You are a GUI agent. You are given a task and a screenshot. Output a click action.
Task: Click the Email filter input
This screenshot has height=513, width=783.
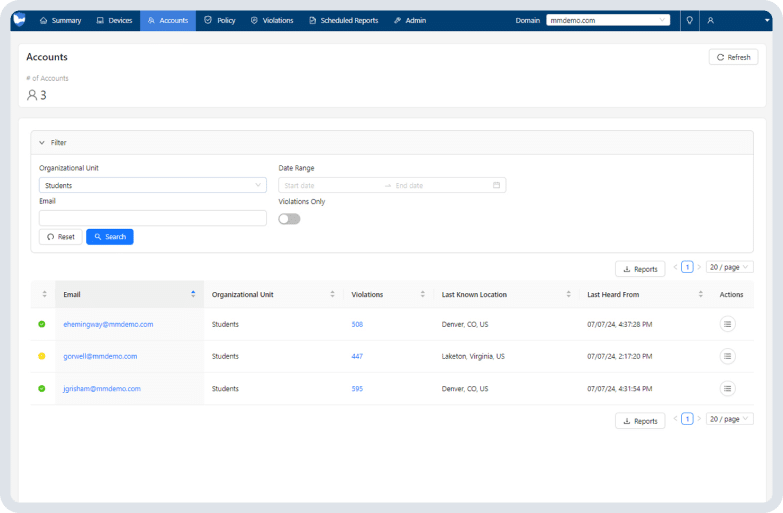[x=153, y=218]
